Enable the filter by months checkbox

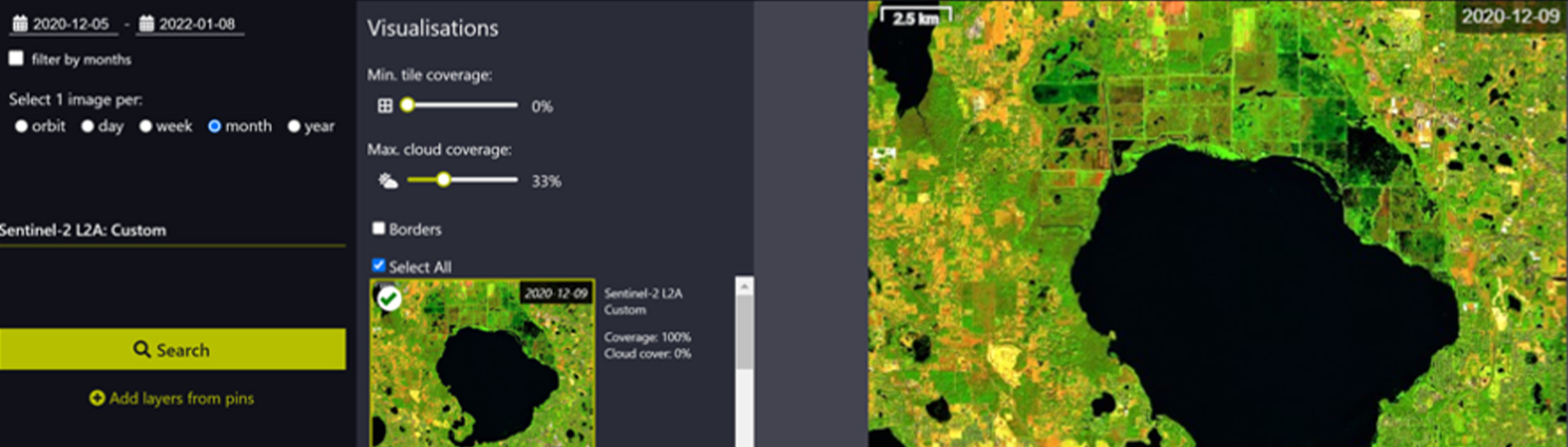(x=16, y=59)
